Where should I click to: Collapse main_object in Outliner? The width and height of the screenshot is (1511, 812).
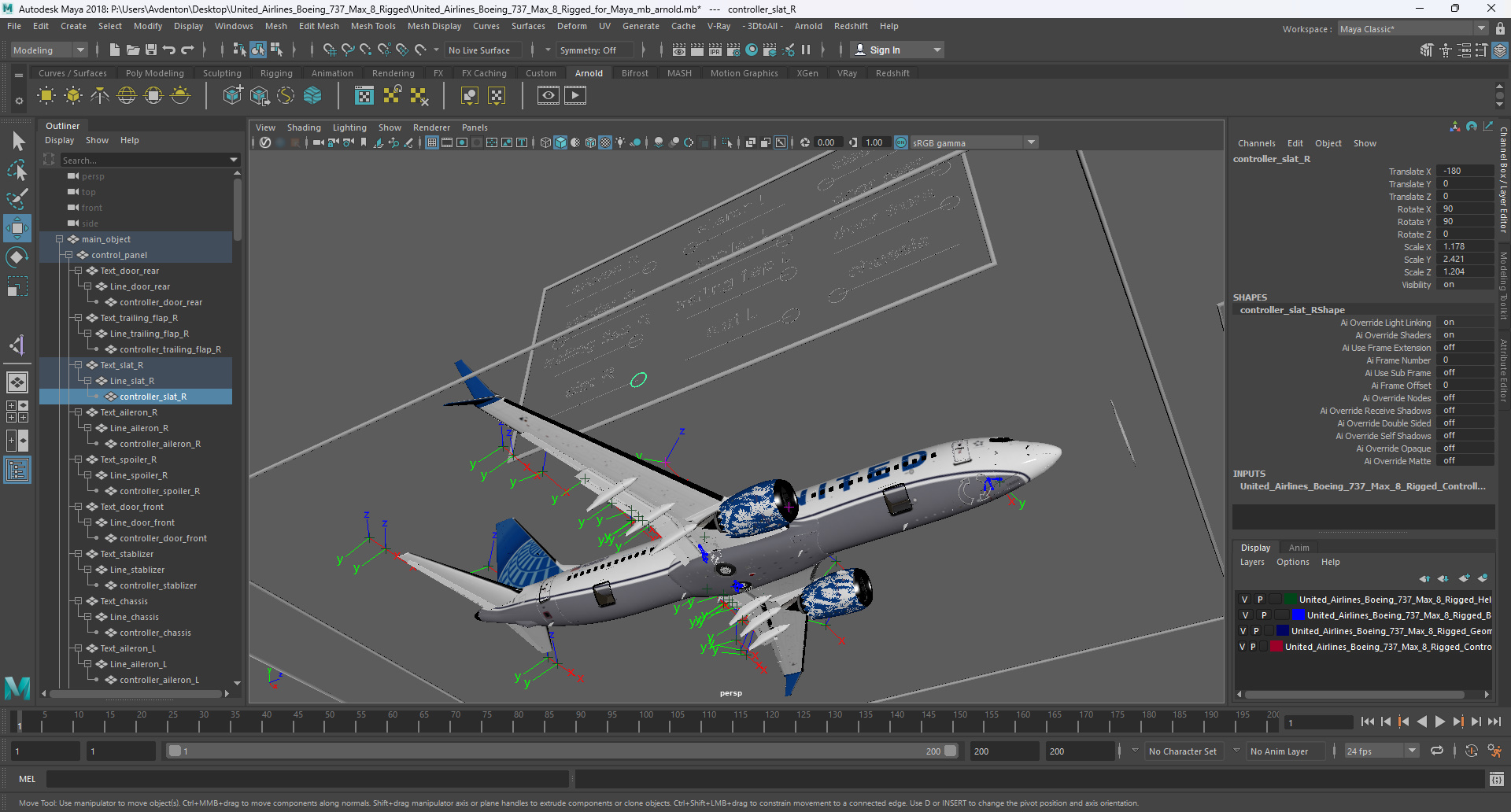coord(59,239)
